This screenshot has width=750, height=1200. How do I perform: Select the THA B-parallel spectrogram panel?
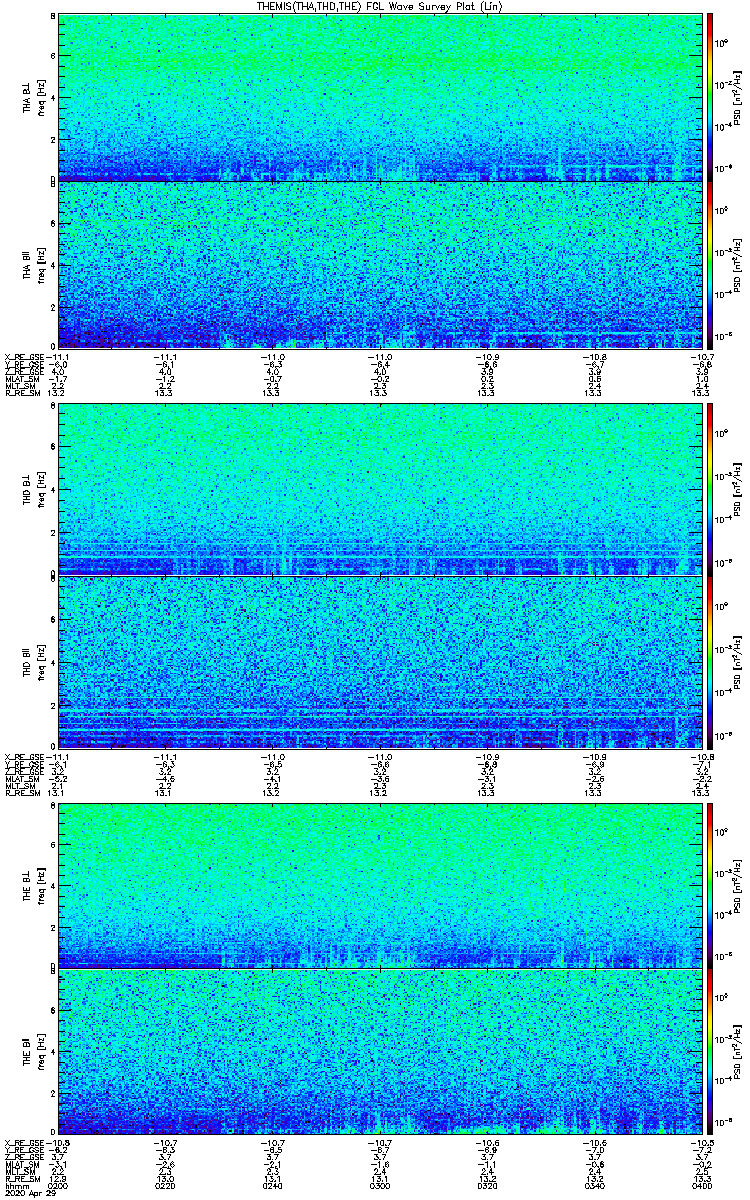tap(380, 265)
